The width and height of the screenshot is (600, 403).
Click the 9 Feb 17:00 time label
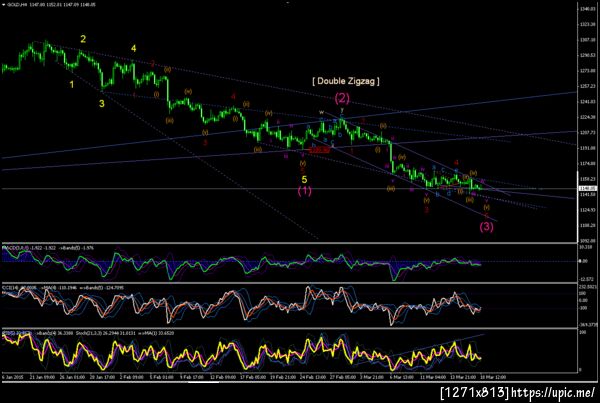click(191, 377)
